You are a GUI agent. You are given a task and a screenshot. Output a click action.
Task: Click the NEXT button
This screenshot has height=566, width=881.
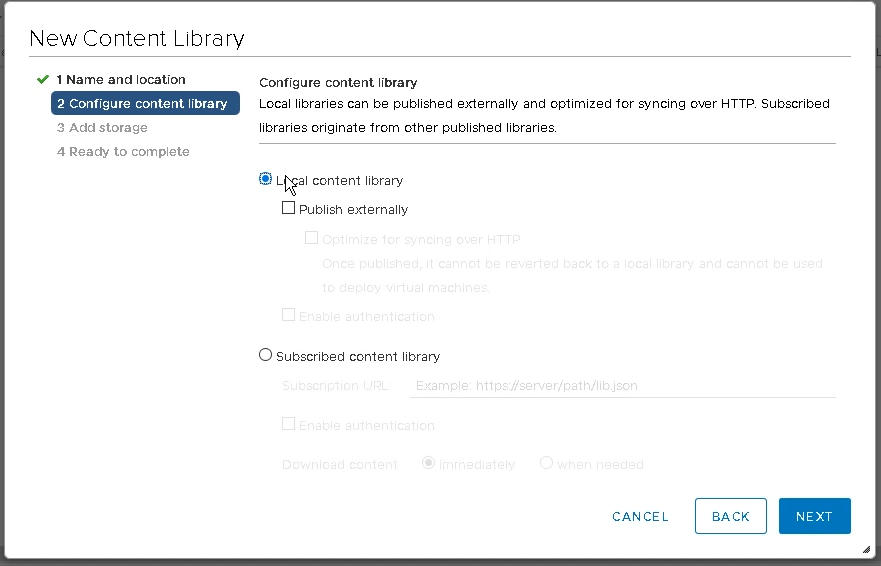tap(815, 516)
